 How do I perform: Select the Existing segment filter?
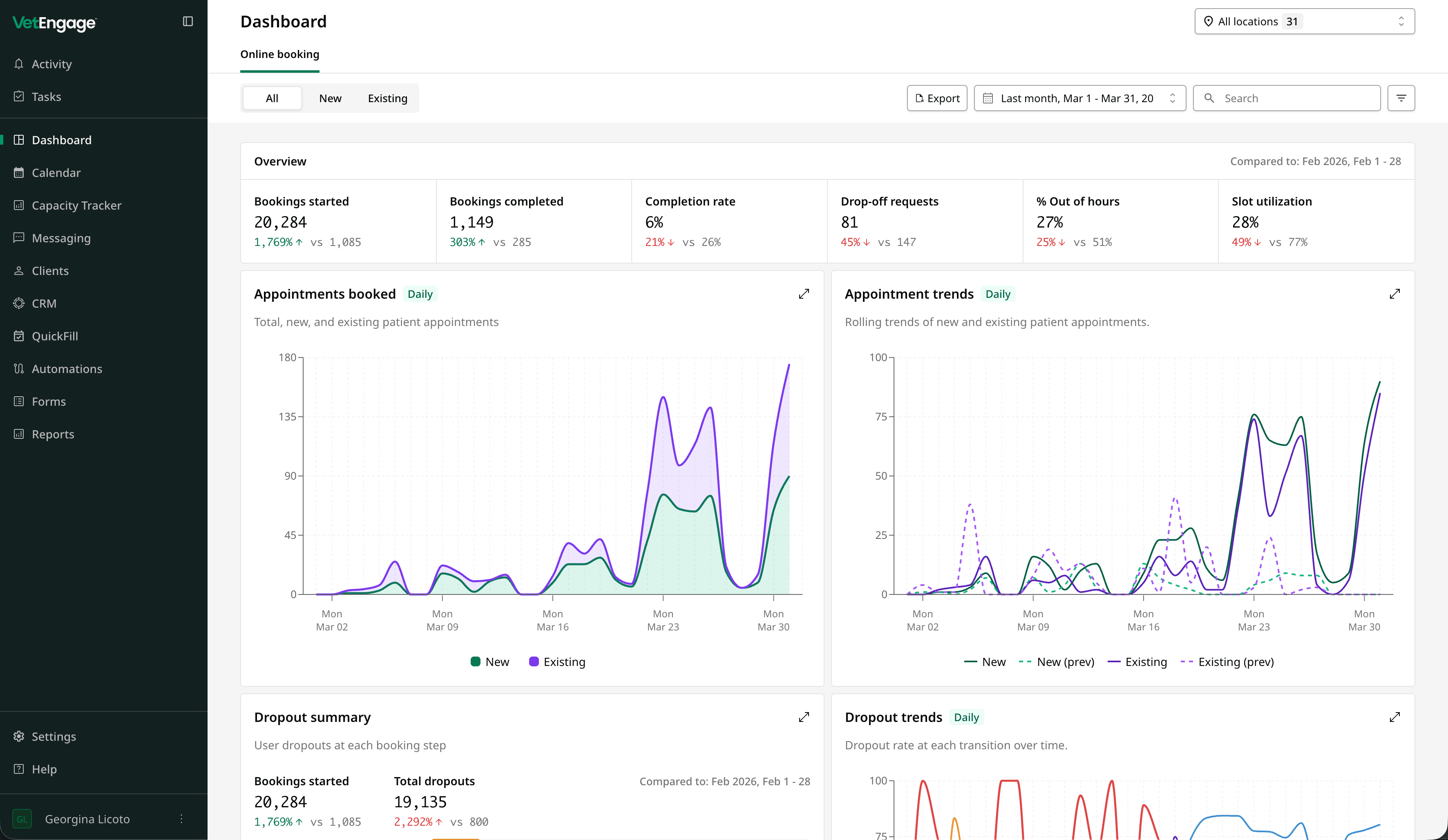tap(388, 98)
